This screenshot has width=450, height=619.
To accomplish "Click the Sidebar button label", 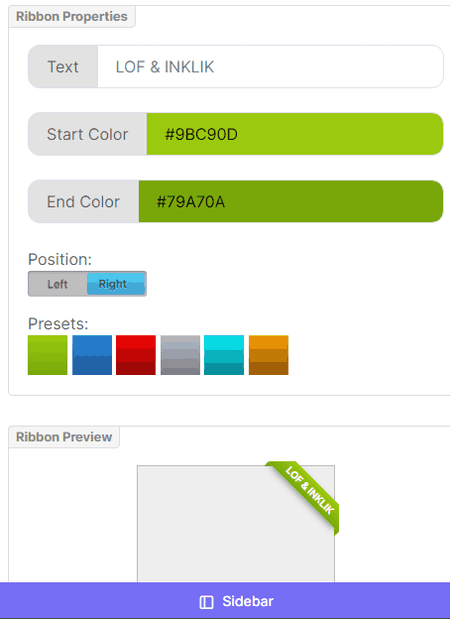I will click(248, 601).
